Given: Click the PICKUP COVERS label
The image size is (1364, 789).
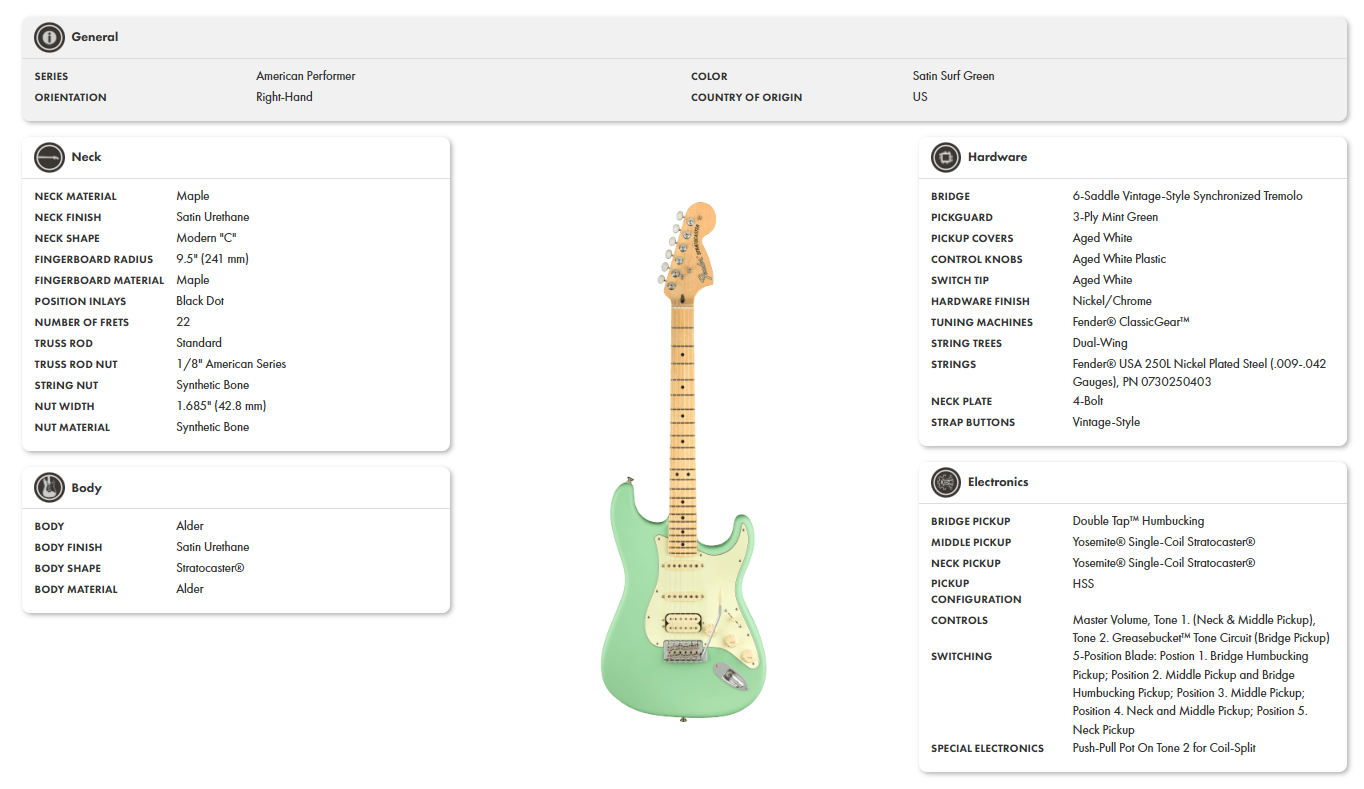Looking at the screenshot, I should coord(972,238).
